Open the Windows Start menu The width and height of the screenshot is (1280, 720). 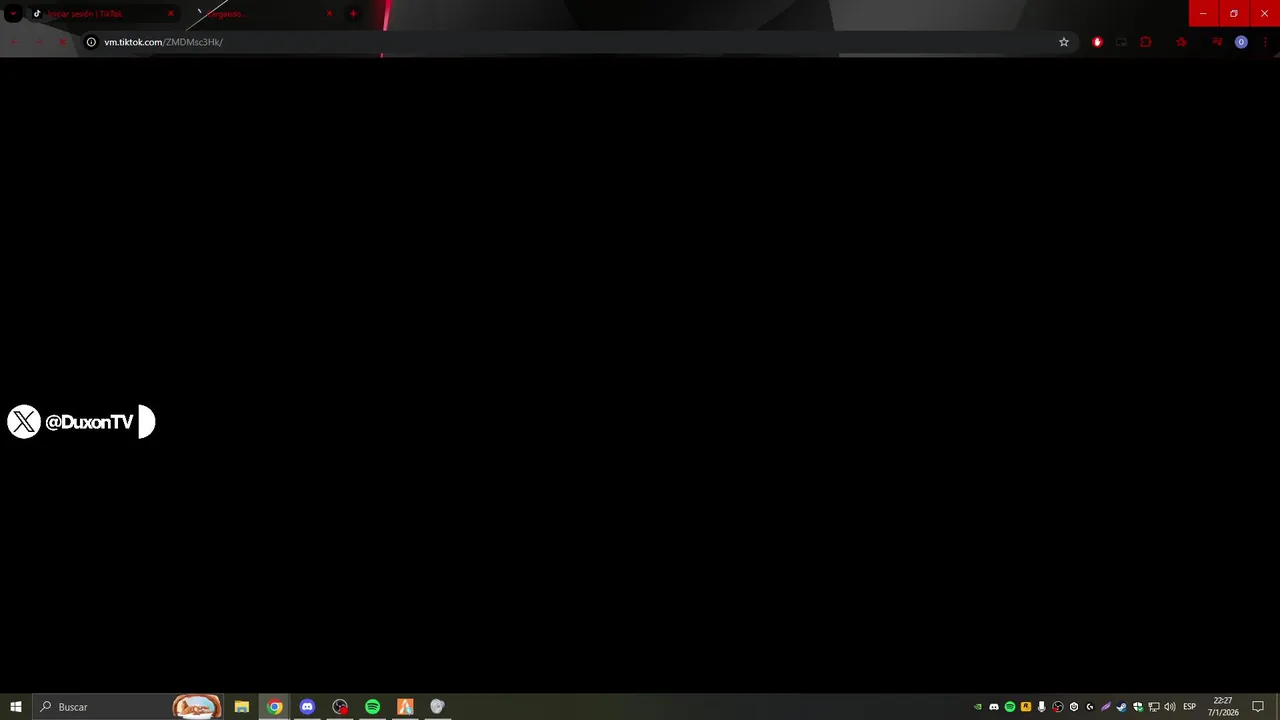[16, 707]
